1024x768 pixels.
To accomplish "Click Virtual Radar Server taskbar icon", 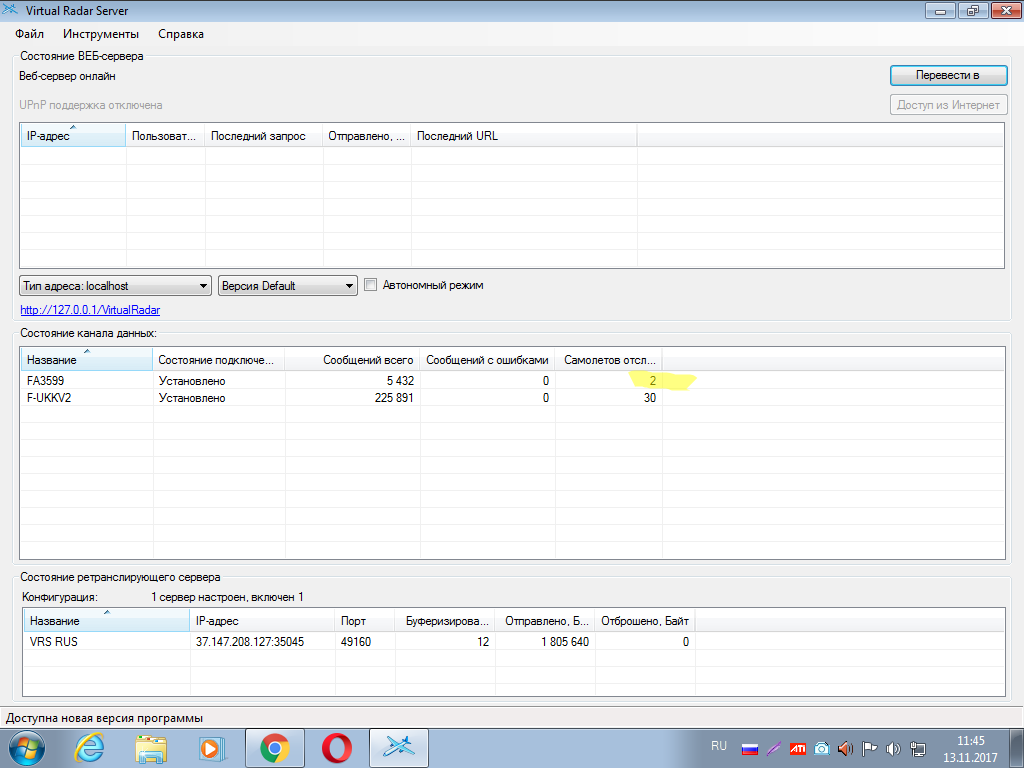I will click(399, 747).
